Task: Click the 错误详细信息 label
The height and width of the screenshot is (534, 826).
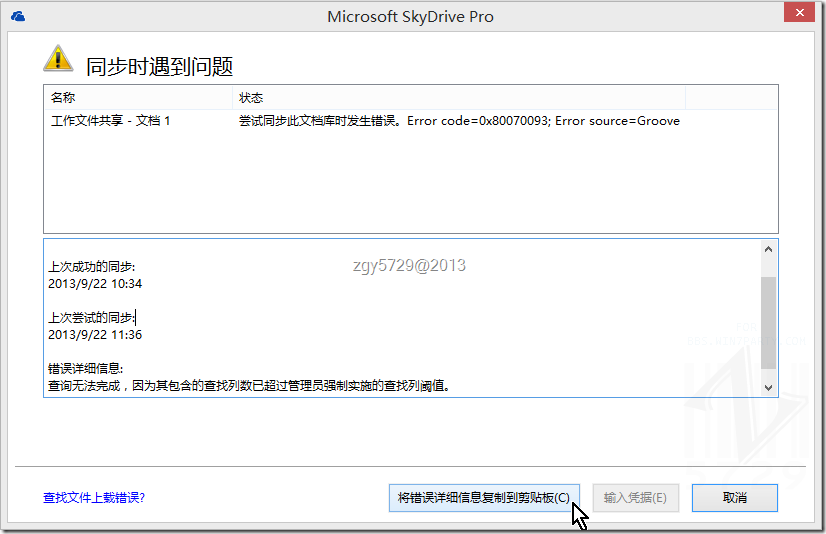Action: [85, 369]
